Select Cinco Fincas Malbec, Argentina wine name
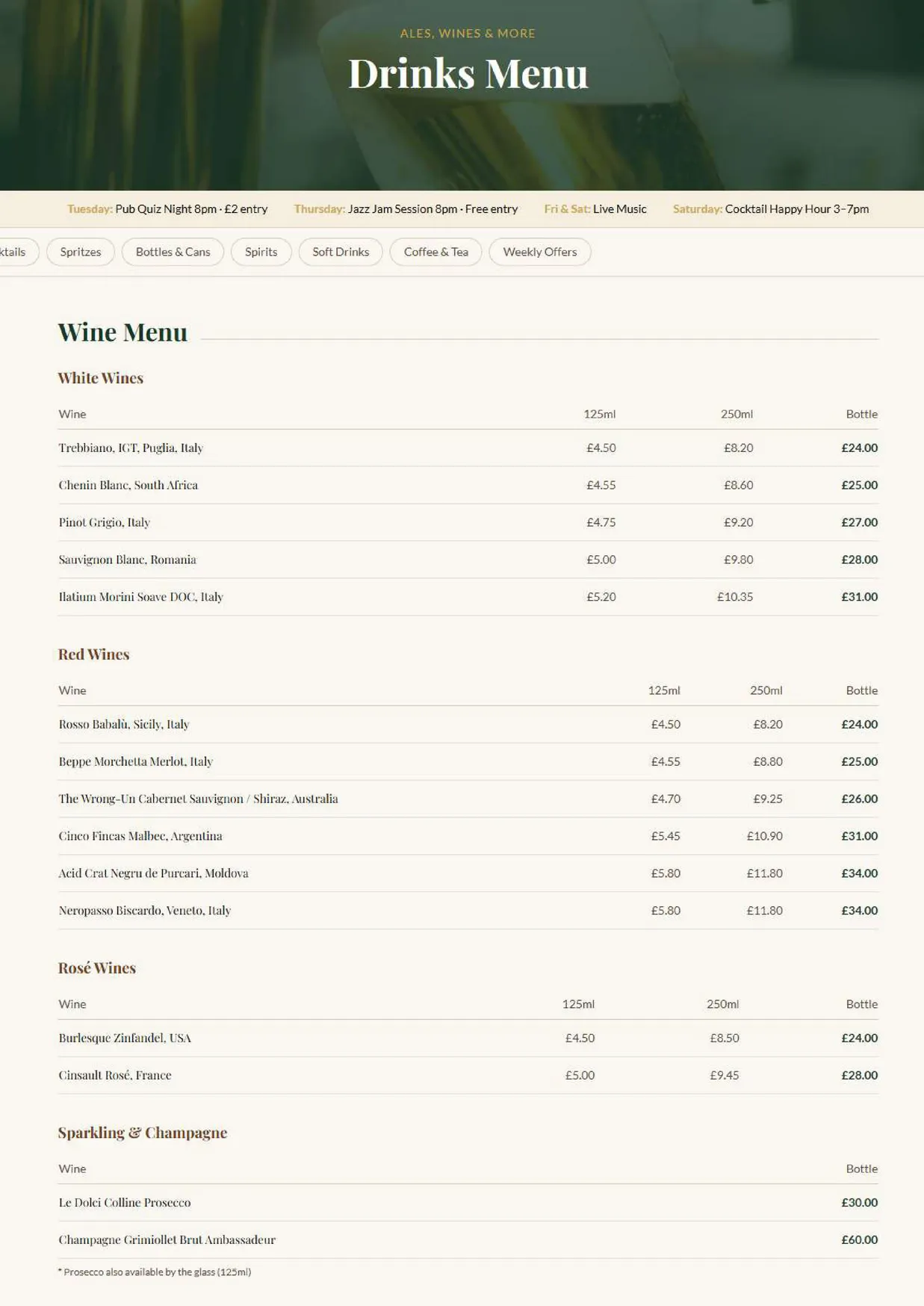The width and height of the screenshot is (924, 1306). pos(140,837)
